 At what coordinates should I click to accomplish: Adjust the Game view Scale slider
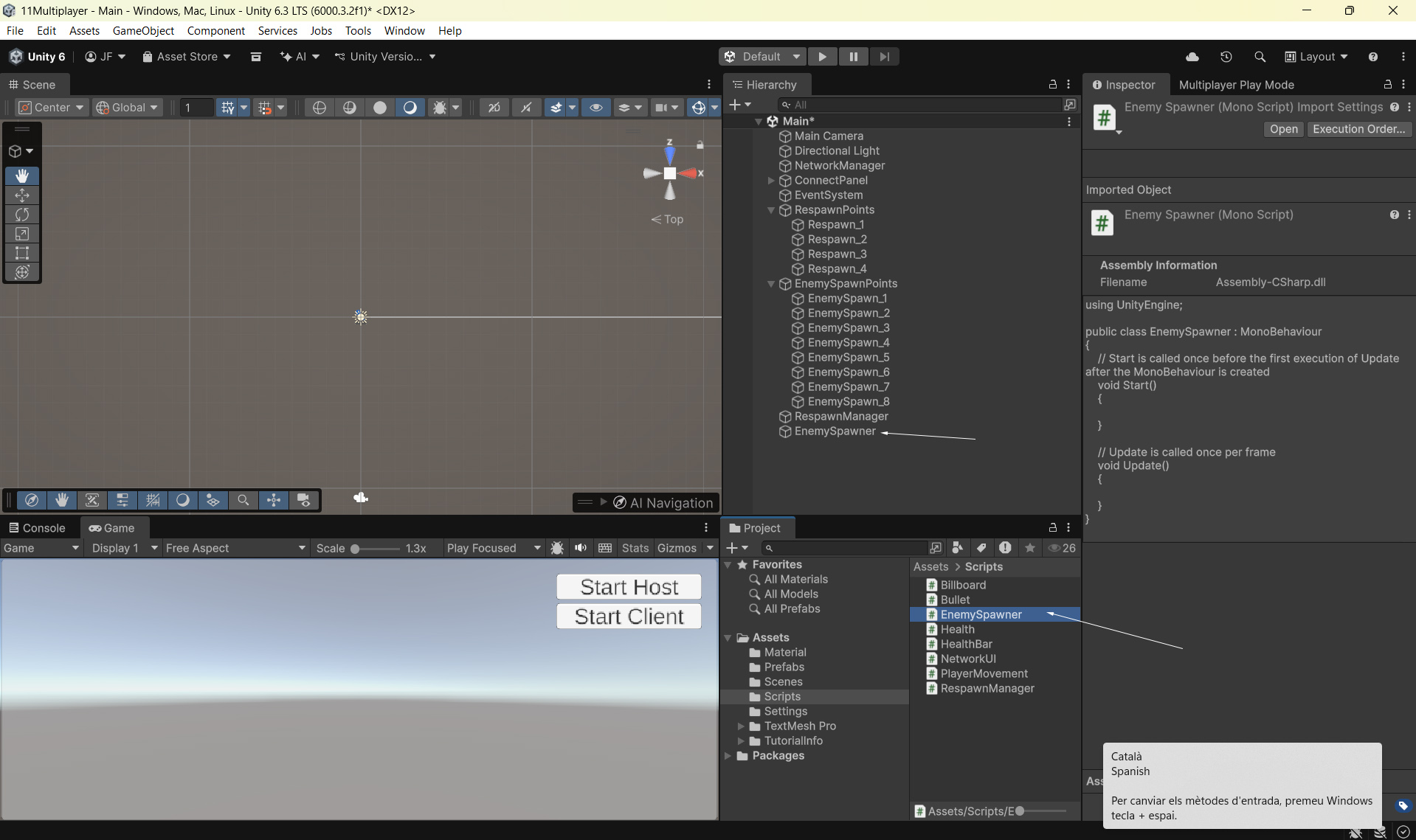point(355,549)
